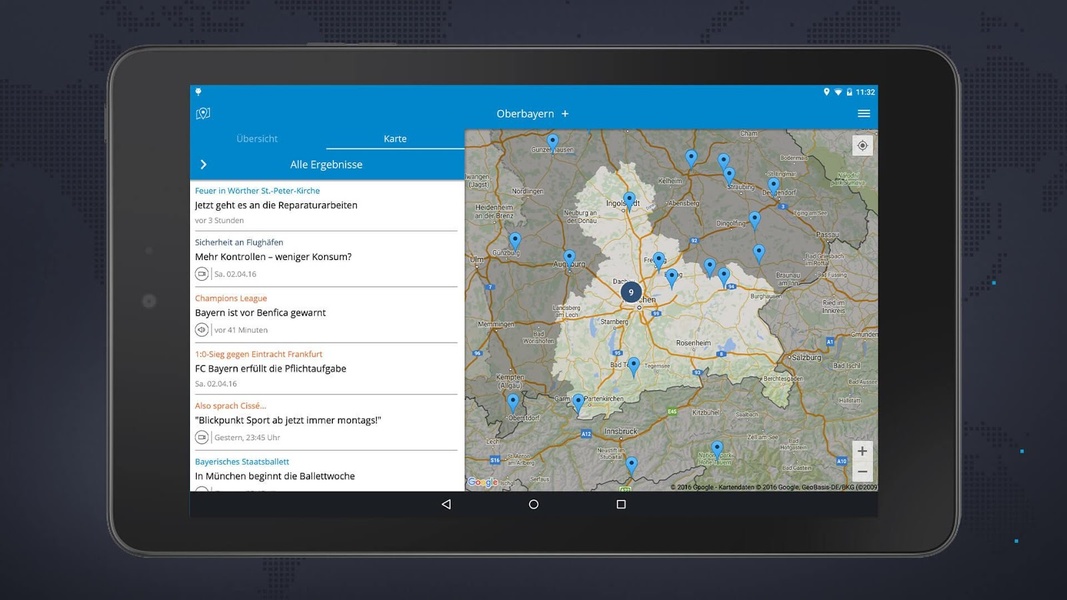The width and height of the screenshot is (1067, 600).
Task: Open 'Bayern ist vor Benfica gewarnt' article
Action: tap(260, 312)
